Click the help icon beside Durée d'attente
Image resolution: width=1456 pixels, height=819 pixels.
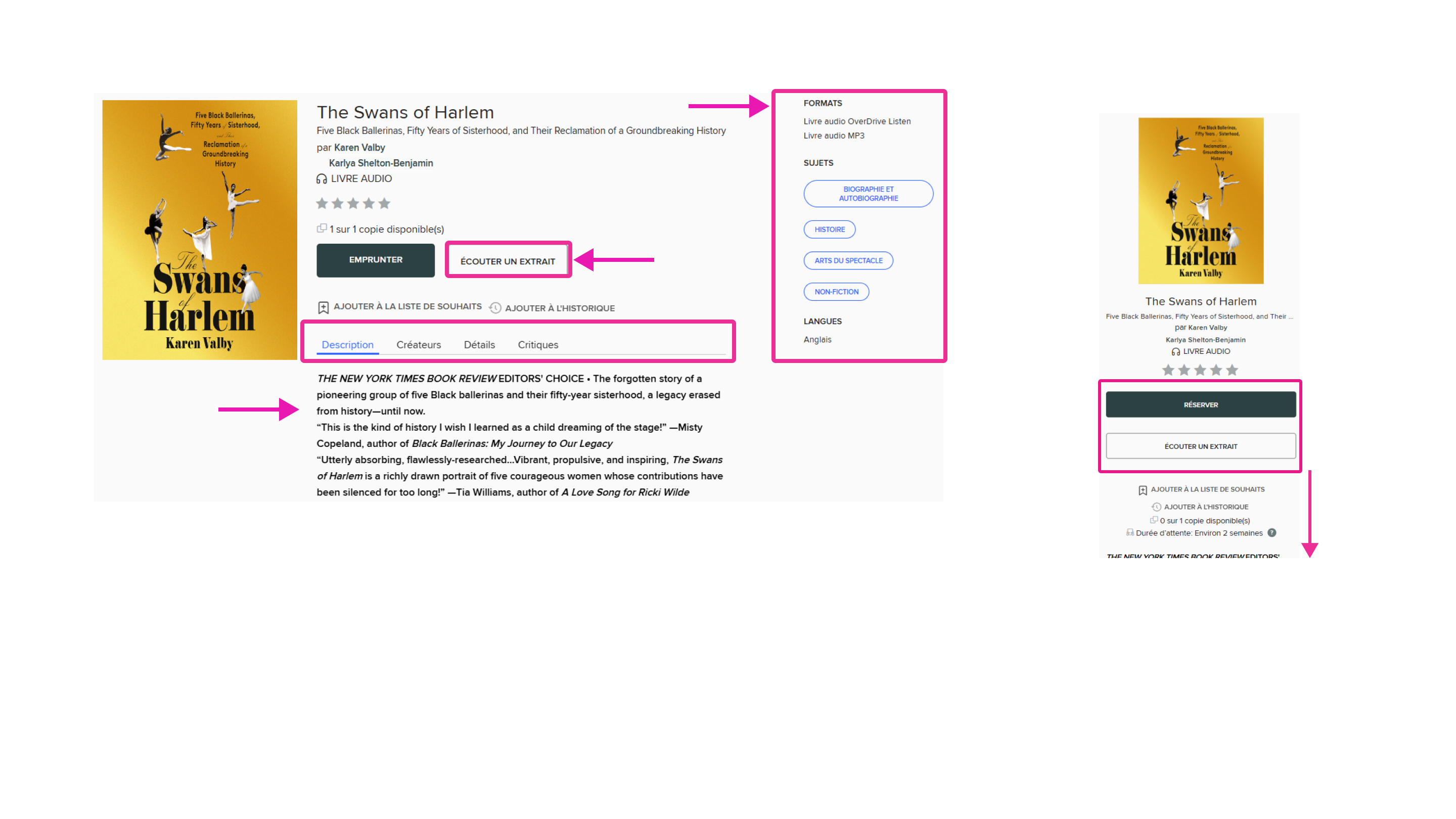1272,533
